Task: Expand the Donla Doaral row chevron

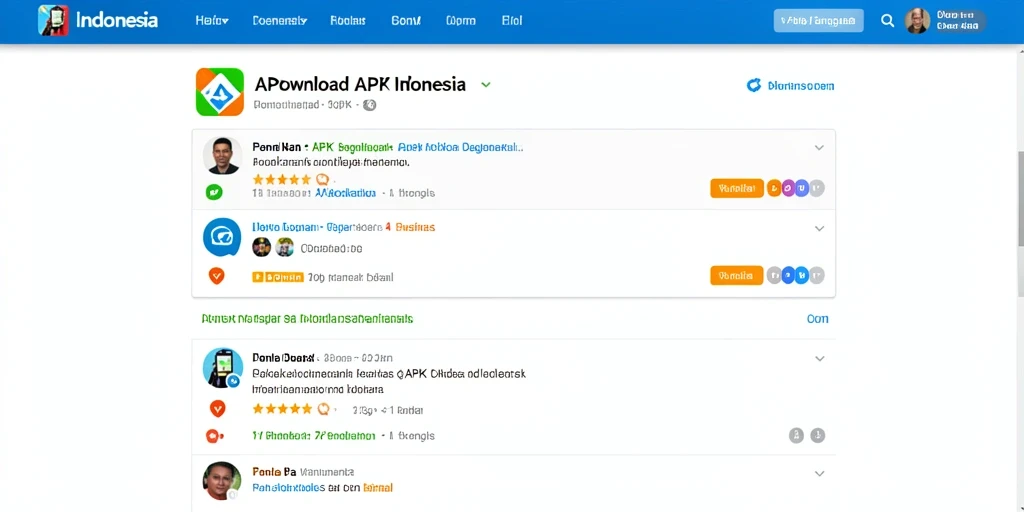Action: pos(819,359)
